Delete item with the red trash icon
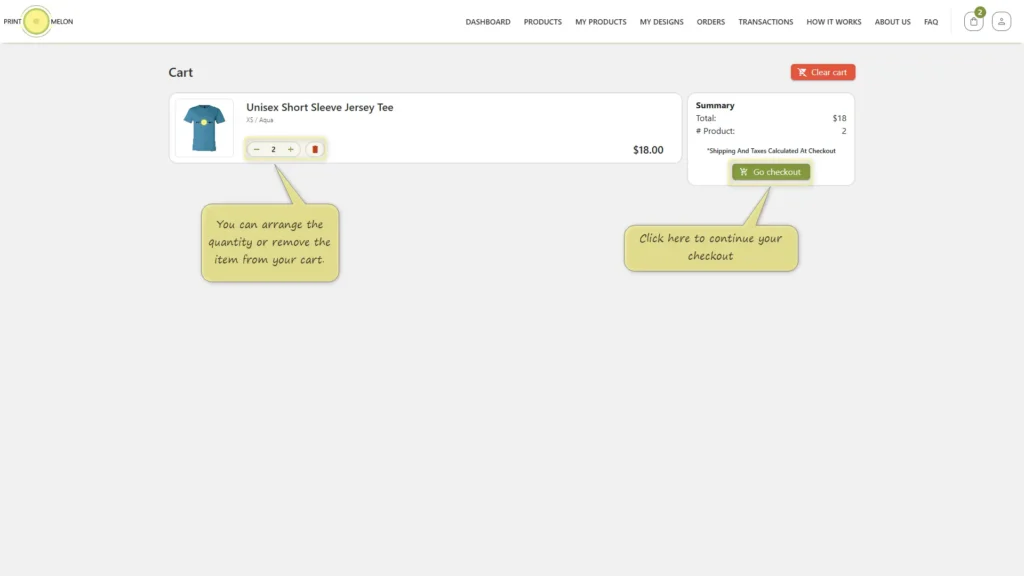 [315, 150]
